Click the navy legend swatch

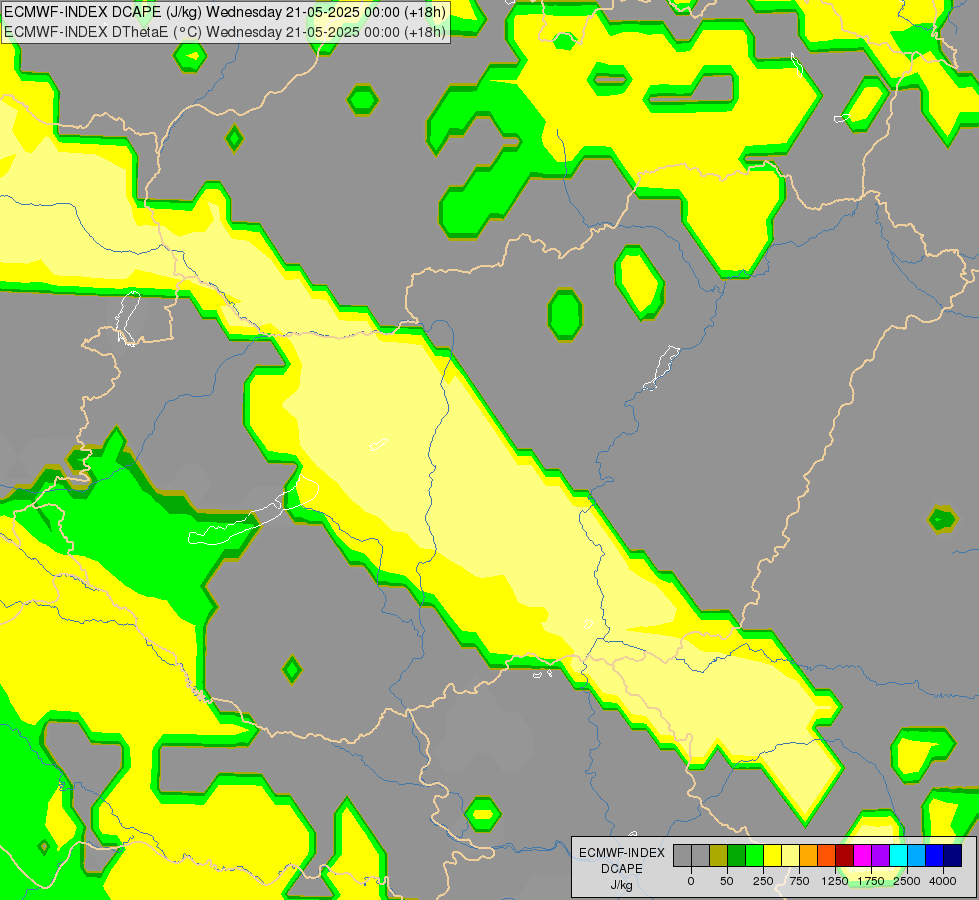(952, 856)
